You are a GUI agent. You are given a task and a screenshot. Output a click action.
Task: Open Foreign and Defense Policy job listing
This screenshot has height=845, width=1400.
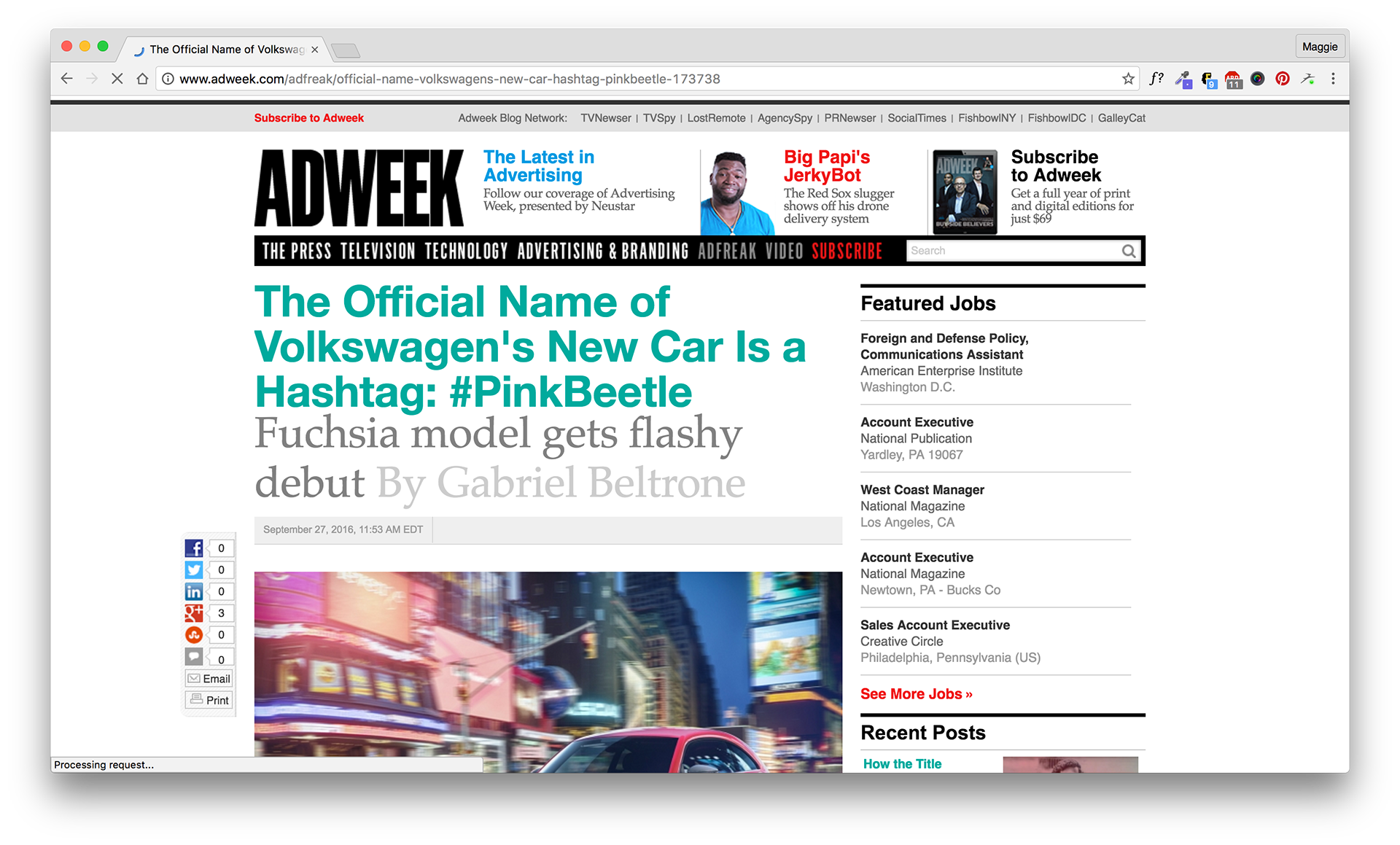point(944,346)
